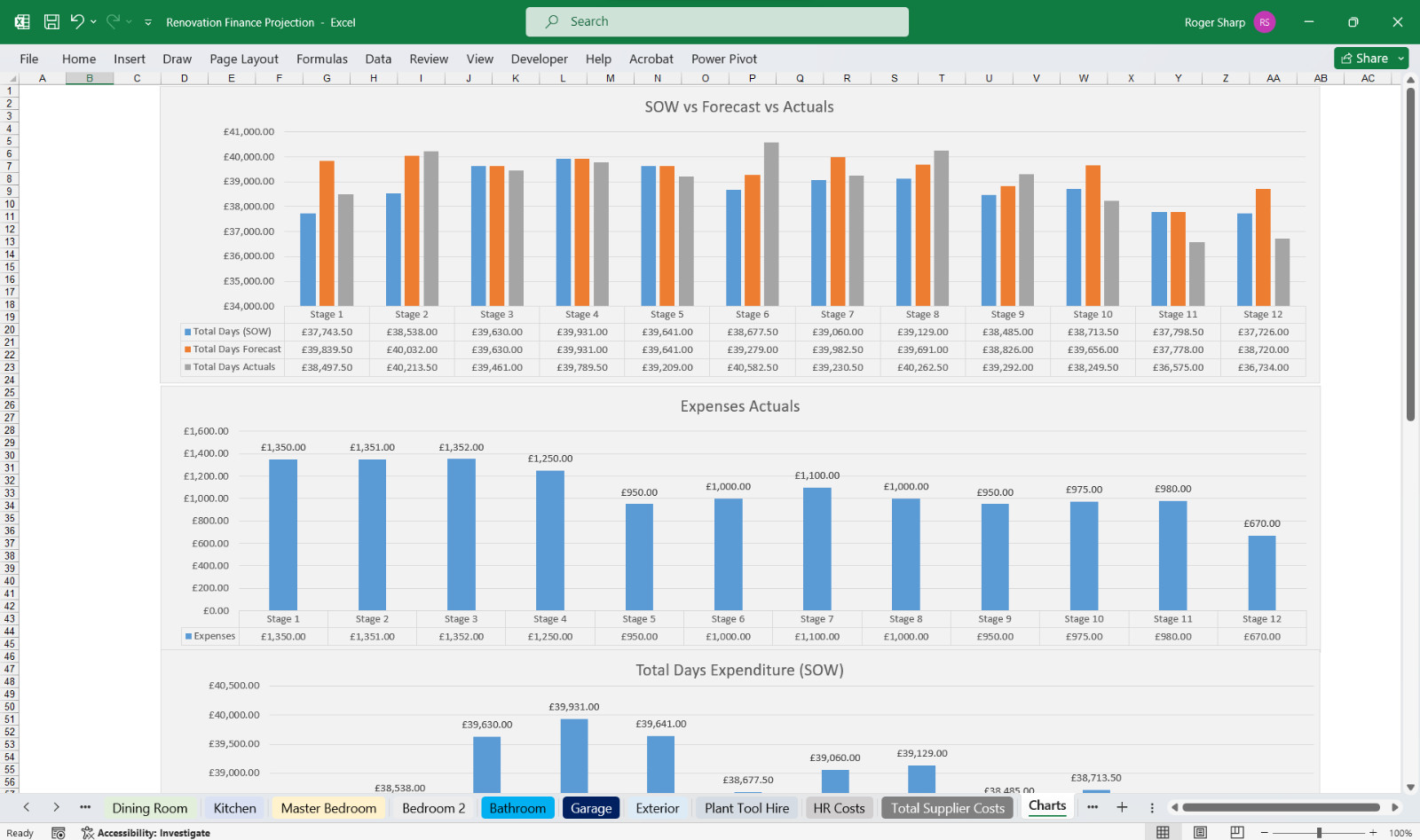The image size is (1420, 840).
Task: Switch to the Bathroom sheet tab
Action: [x=517, y=808]
